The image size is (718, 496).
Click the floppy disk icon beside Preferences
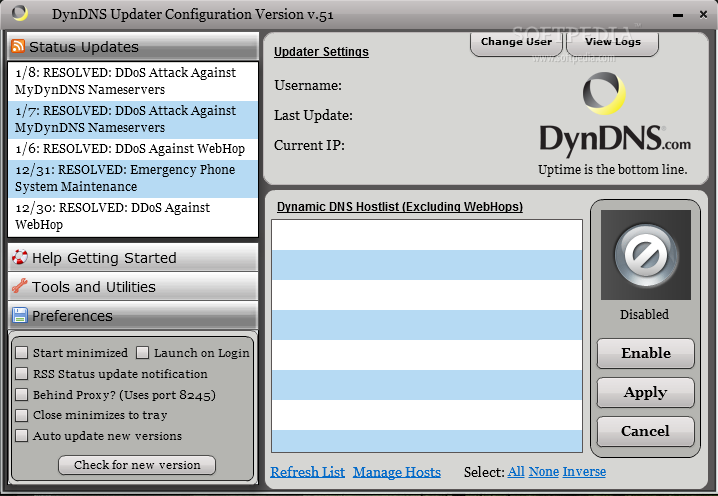(x=20, y=315)
